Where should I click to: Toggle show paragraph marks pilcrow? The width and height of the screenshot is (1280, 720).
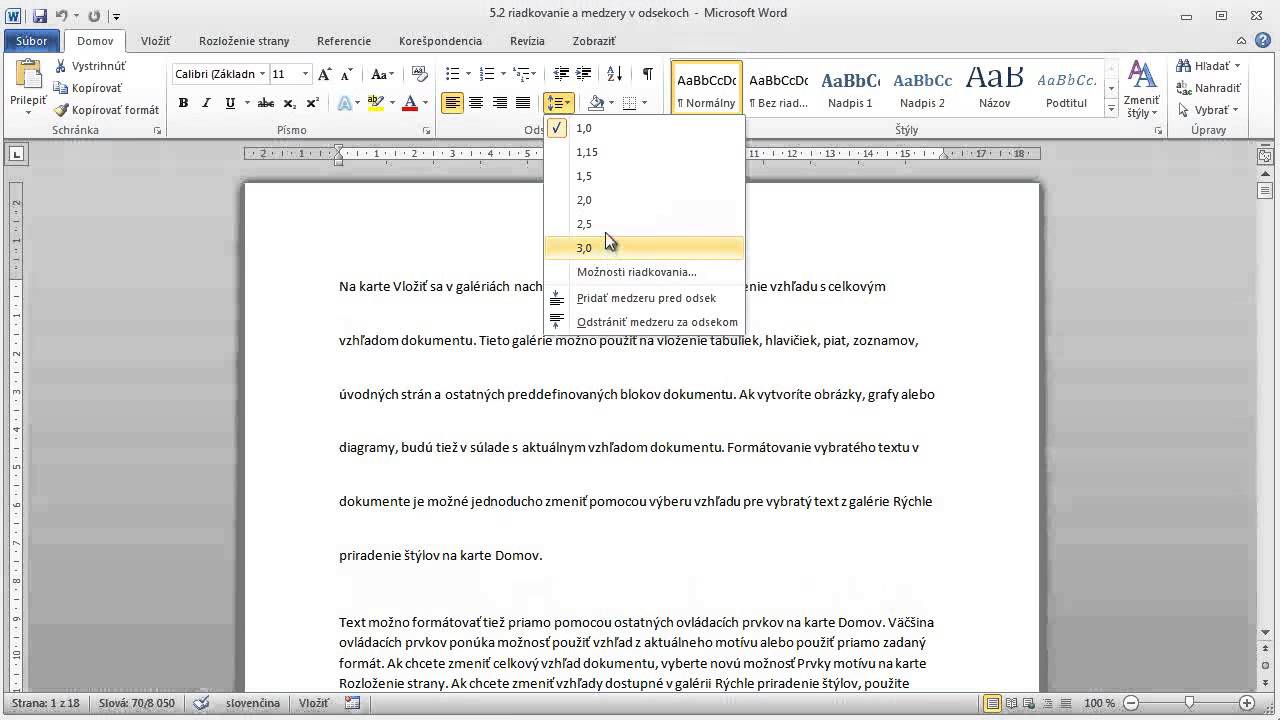coord(648,74)
